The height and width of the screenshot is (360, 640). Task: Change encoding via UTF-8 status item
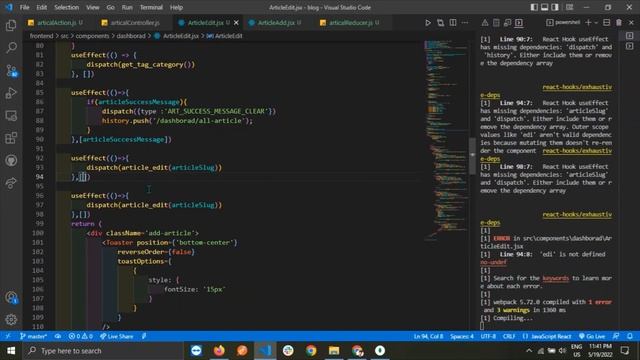488,336
